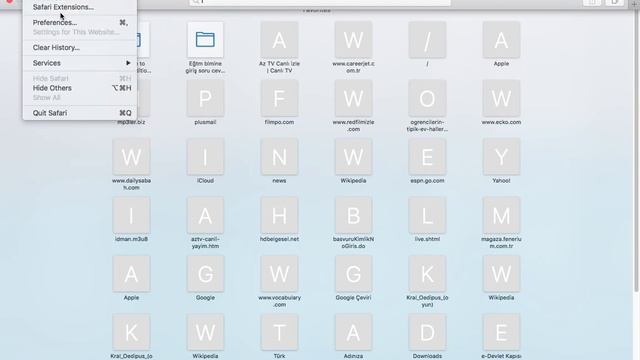Select Hide Others in menu
The width and height of the screenshot is (640, 360).
pyautogui.click(x=80, y=88)
